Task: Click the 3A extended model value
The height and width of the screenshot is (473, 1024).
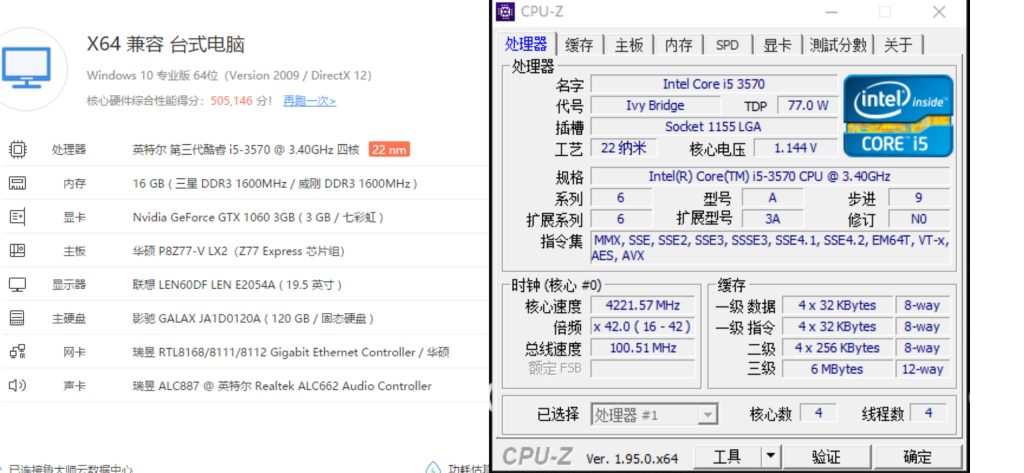Action: point(772,219)
